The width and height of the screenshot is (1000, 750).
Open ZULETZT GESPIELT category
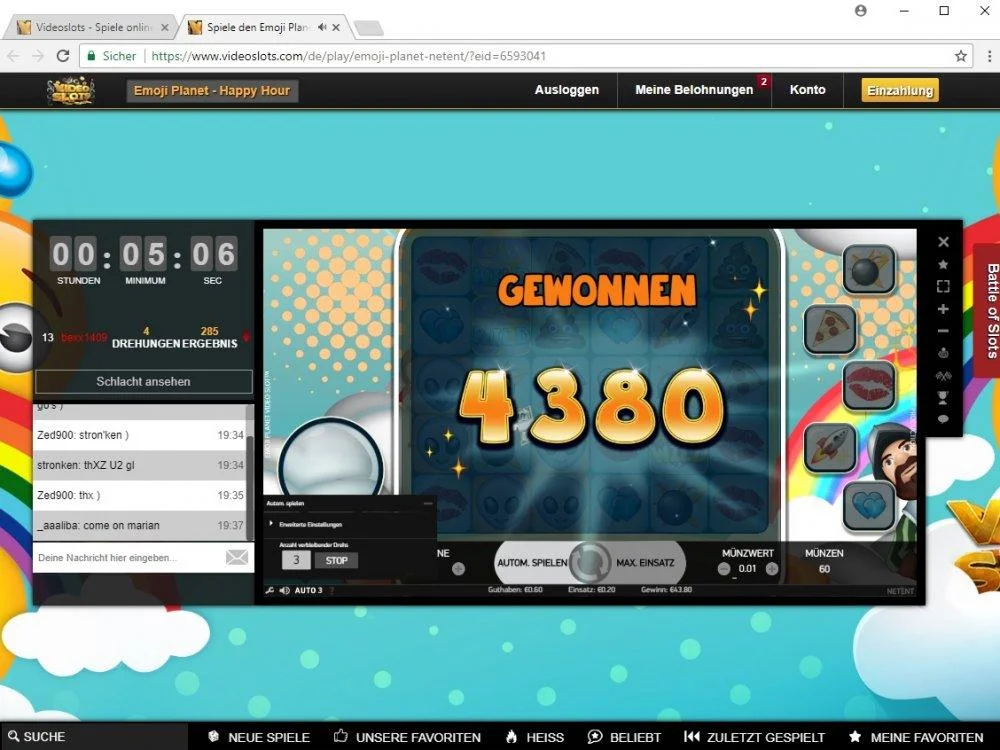click(754, 737)
